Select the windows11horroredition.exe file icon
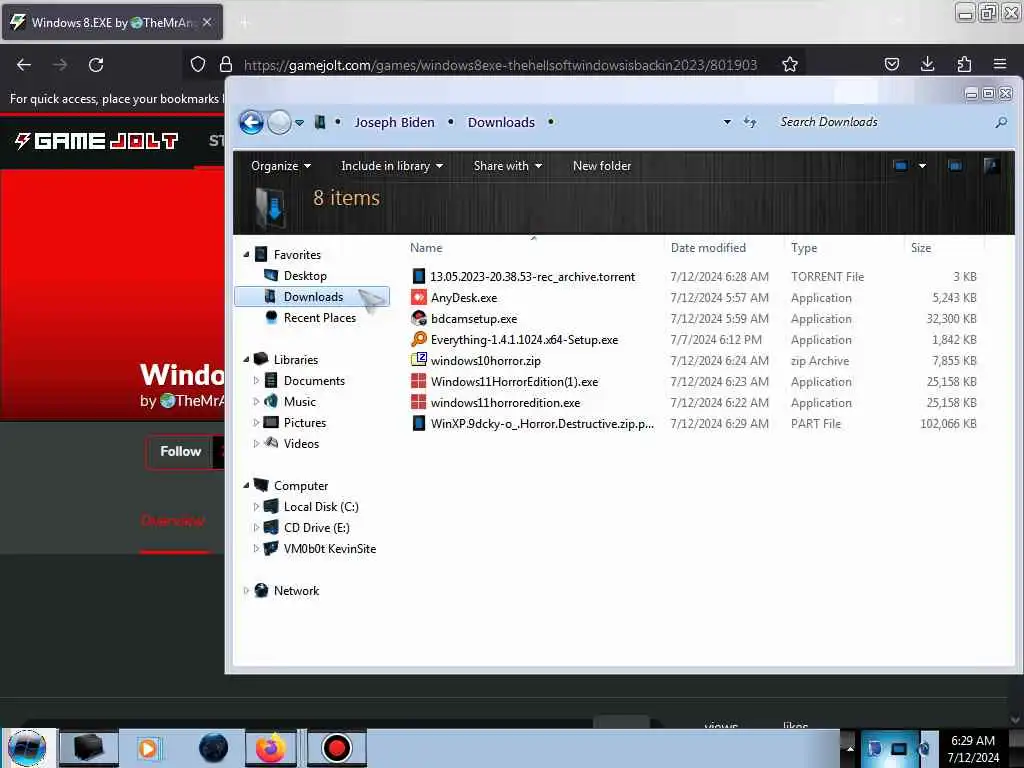This screenshot has height=768, width=1024. pos(419,402)
